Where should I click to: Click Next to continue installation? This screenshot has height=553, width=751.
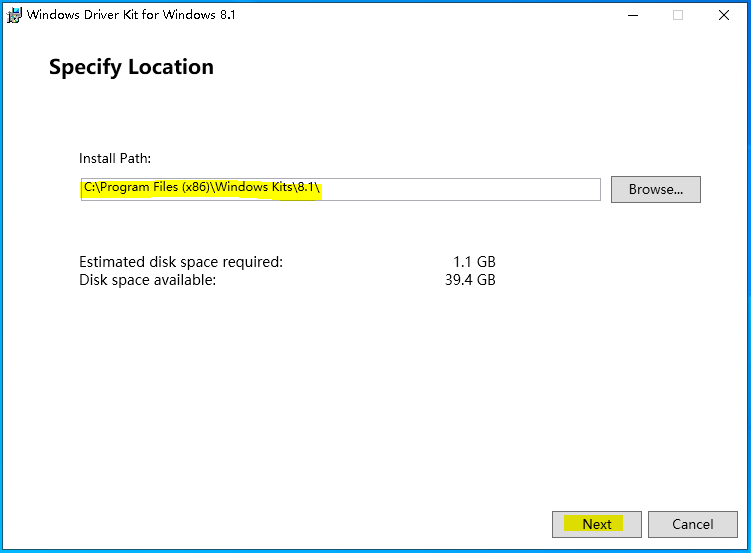point(596,524)
